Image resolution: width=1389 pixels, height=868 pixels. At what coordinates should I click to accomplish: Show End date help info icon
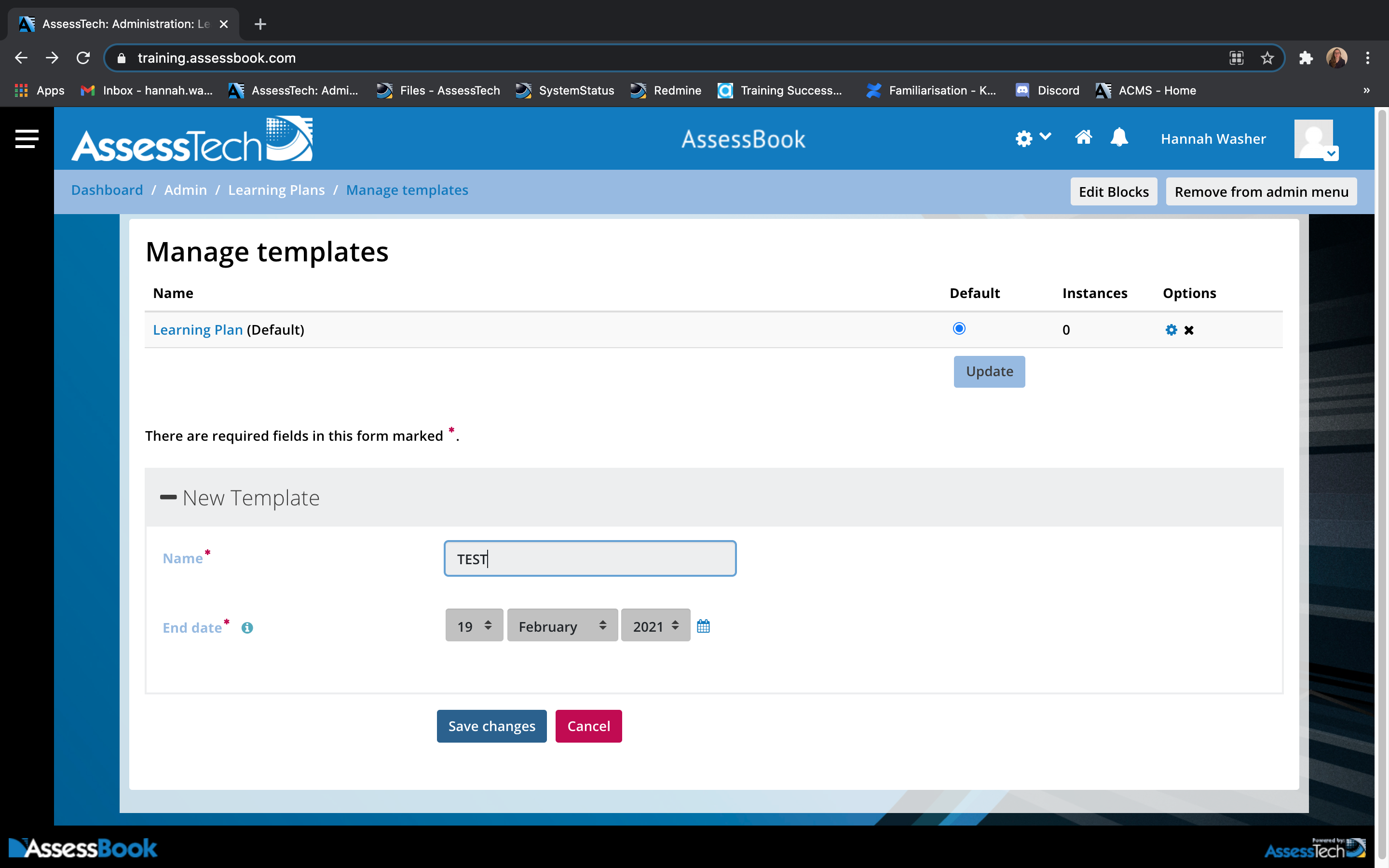coord(247,627)
